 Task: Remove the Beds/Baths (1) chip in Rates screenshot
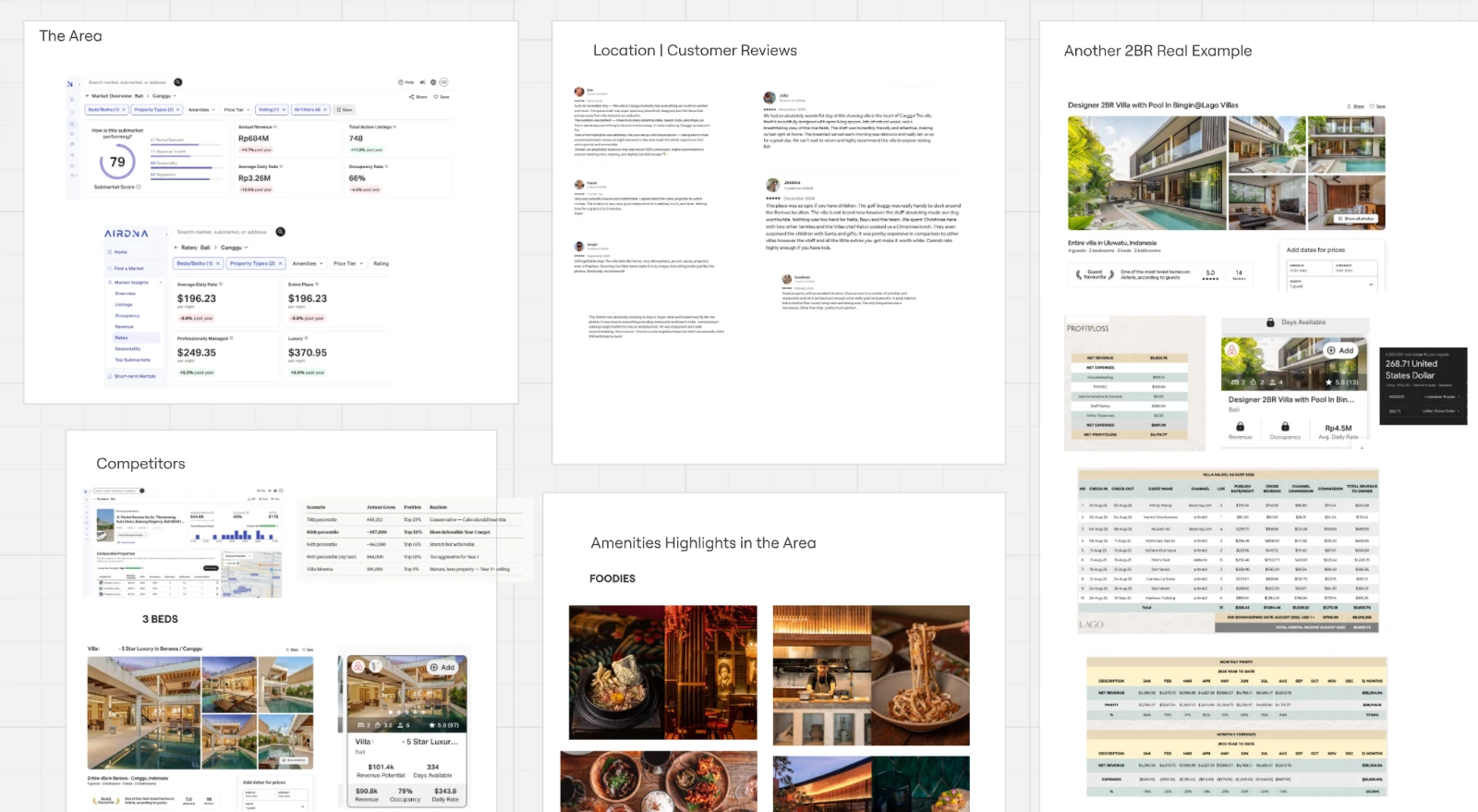[x=218, y=263]
